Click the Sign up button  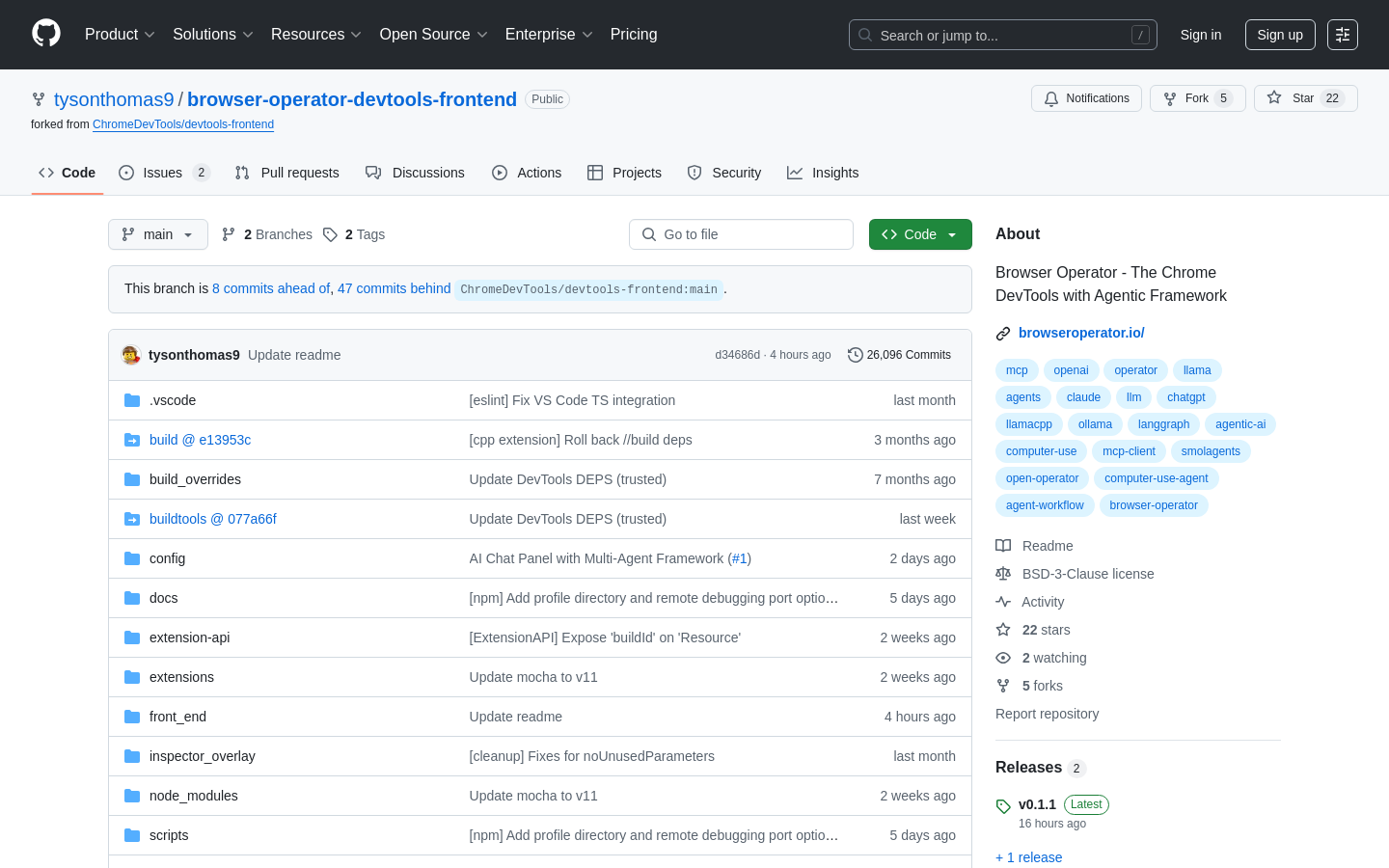click(1280, 35)
